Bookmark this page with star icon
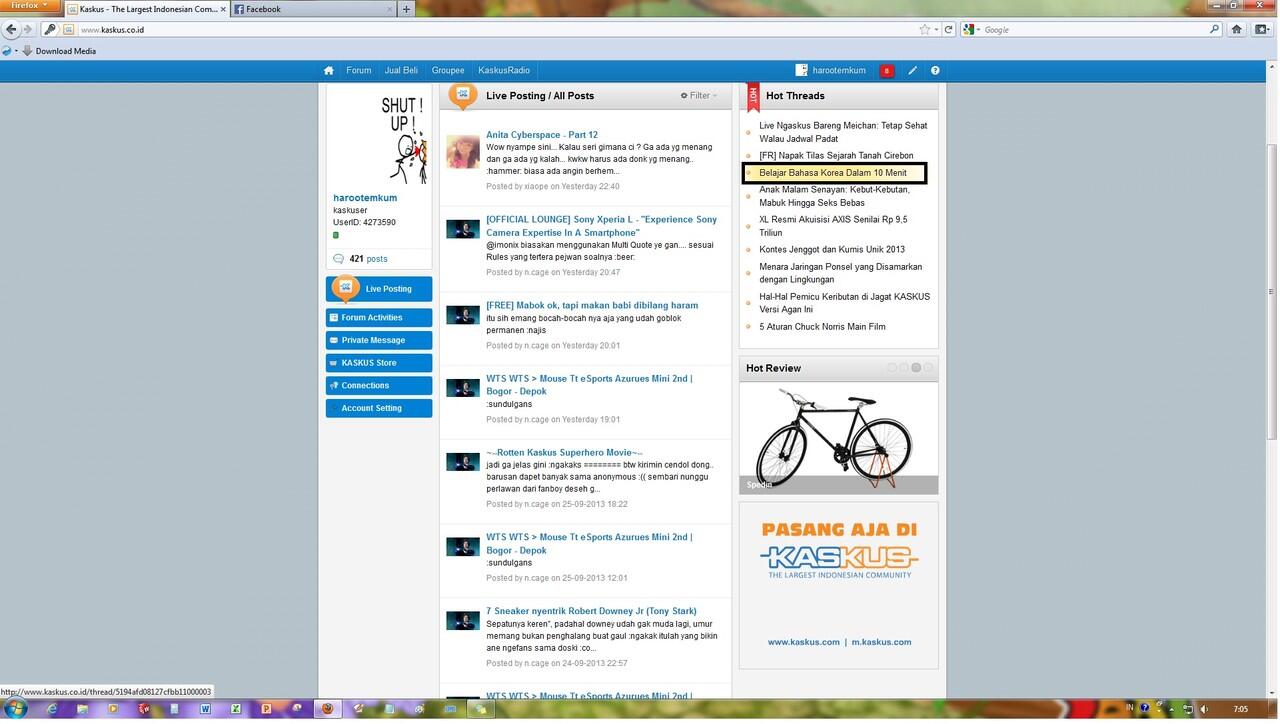The width and height of the screenshot is (1280, 724). click(x=925, y=30)
